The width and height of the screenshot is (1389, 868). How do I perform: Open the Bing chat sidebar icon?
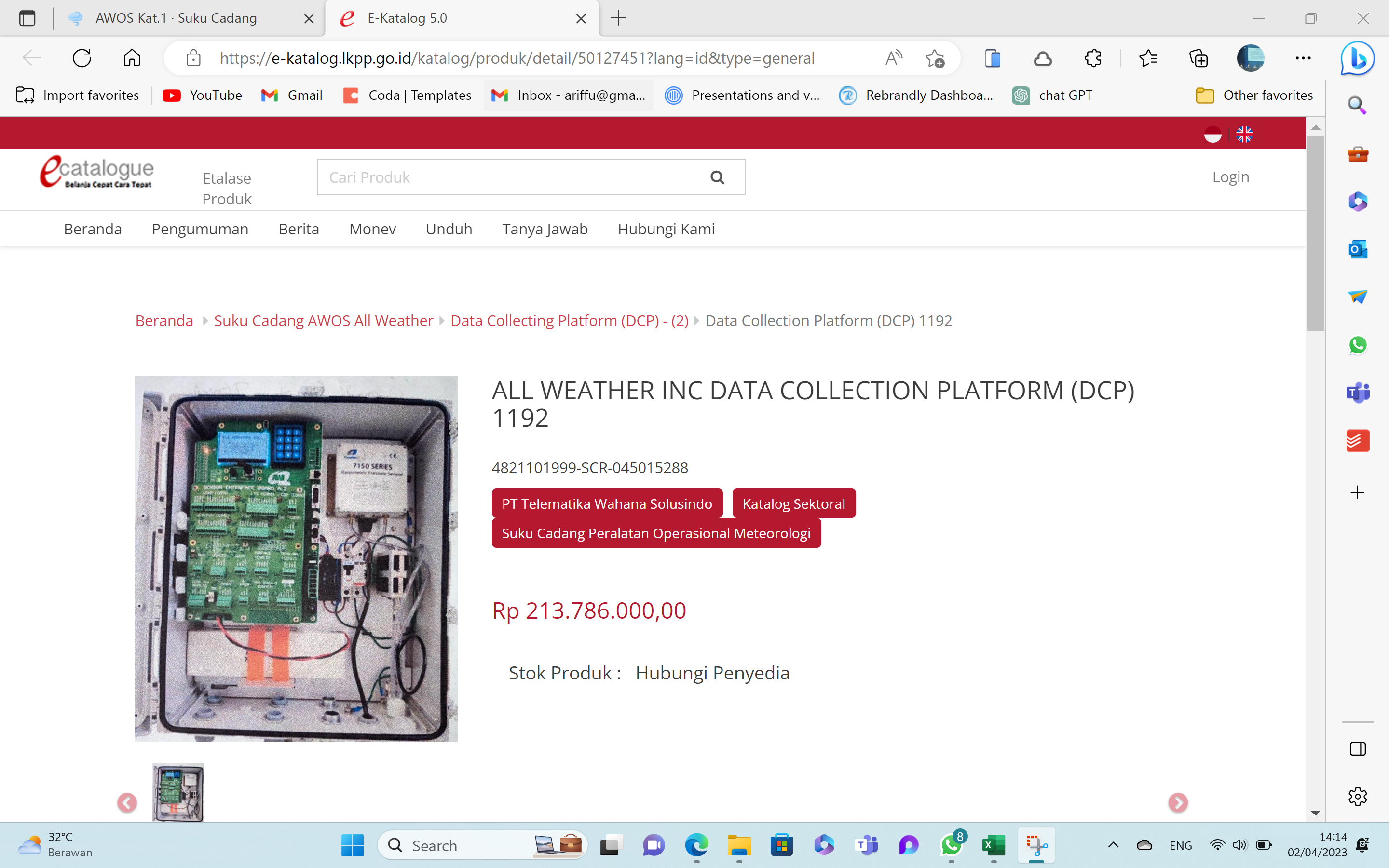[1357, 58]
